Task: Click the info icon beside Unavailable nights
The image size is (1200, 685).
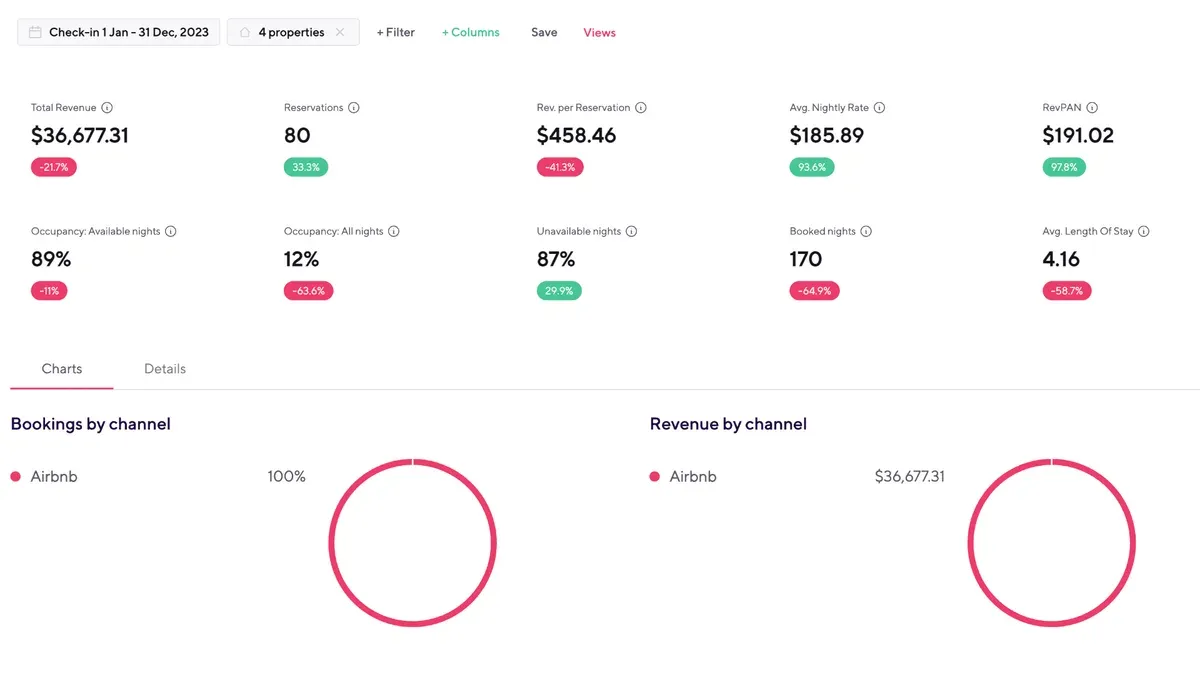Action: (632, 232)
